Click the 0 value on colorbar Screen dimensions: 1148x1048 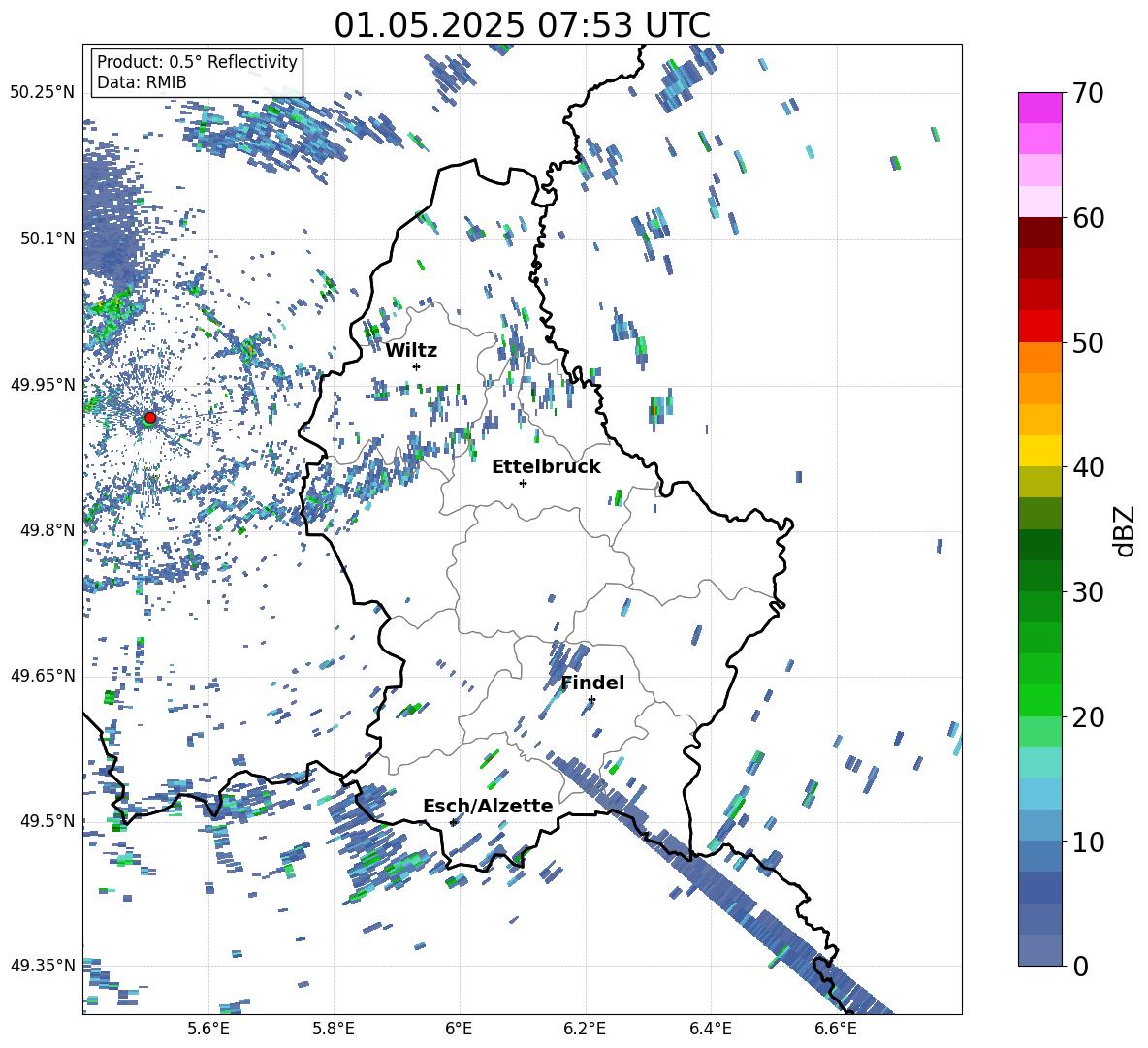(1080, 966)
